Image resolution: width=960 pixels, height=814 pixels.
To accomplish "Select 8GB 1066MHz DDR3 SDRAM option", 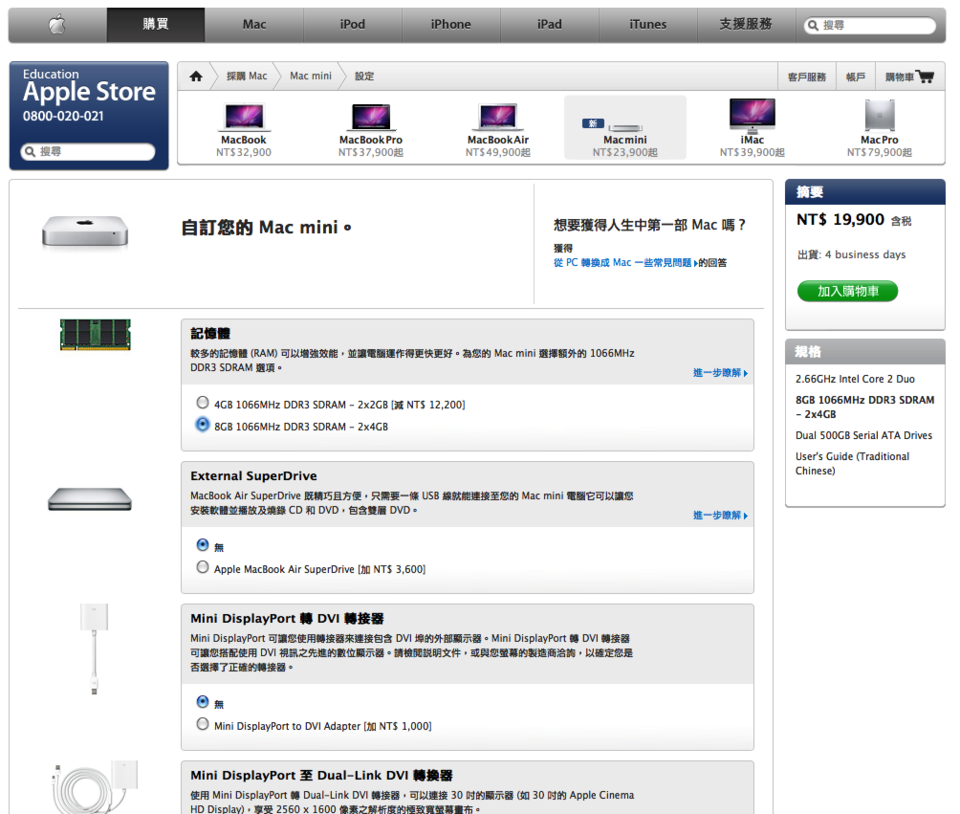I will [x=202, y=424].
